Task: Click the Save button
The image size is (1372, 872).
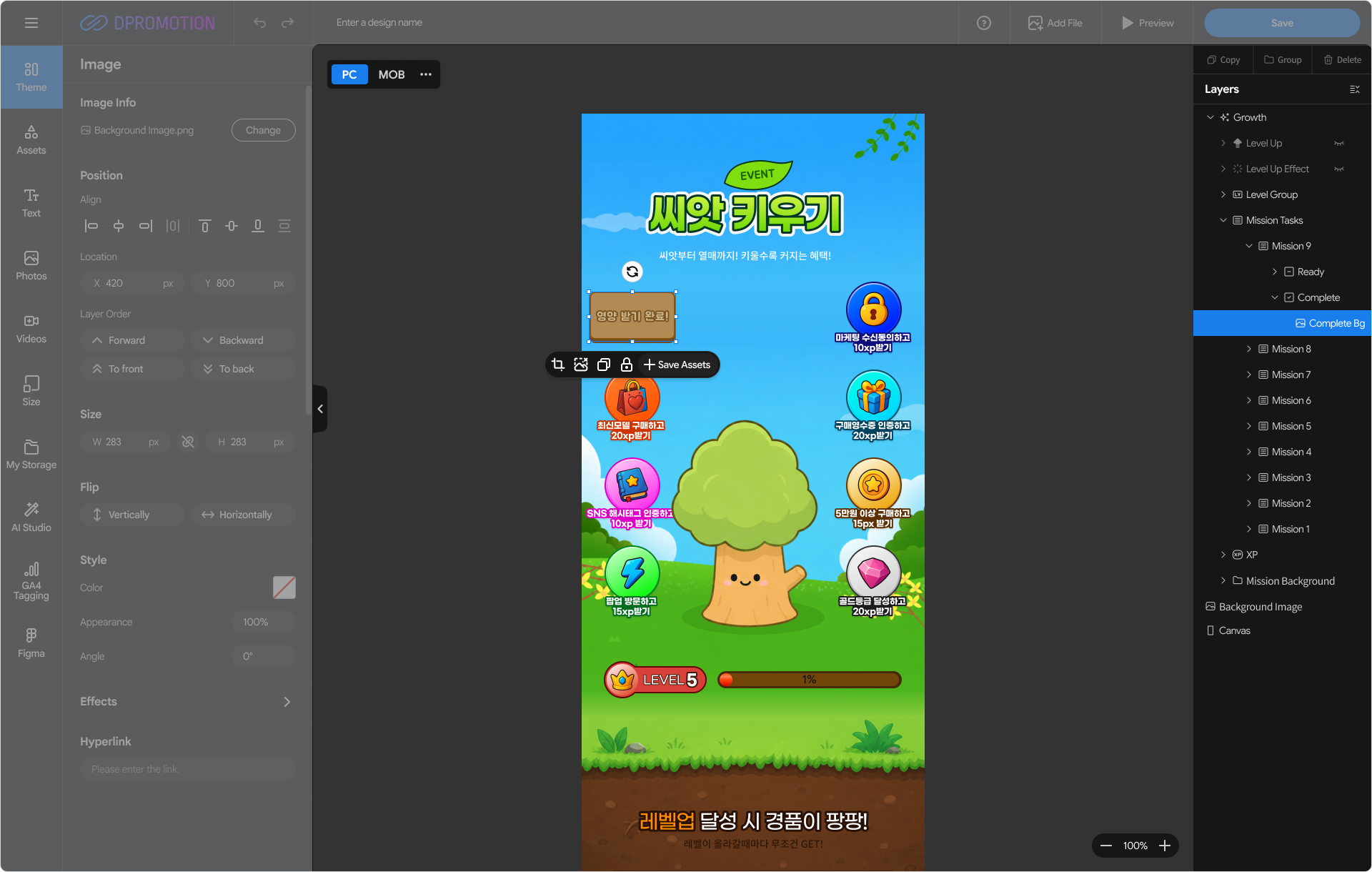Action: [1282, 23]
